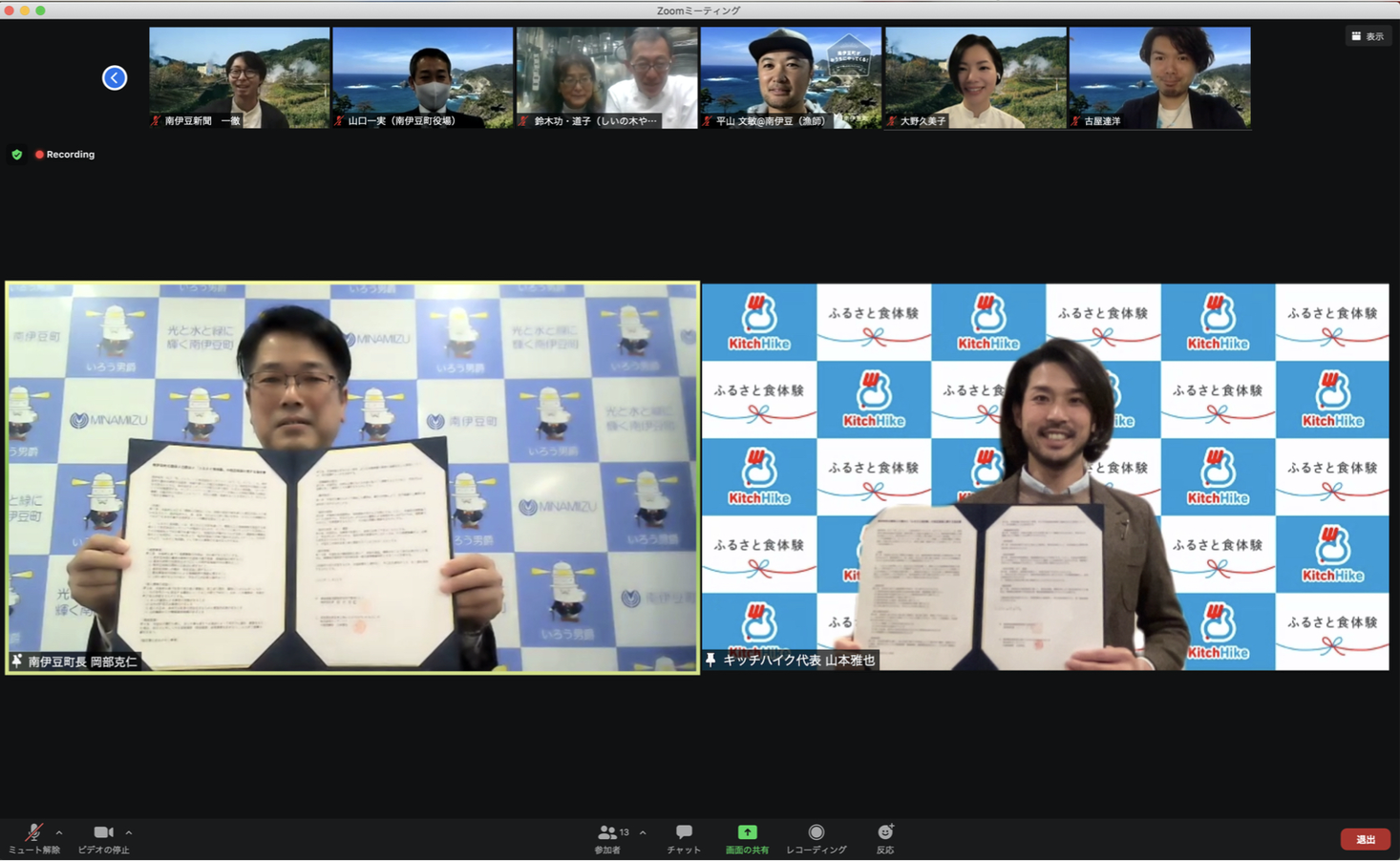
Task: Expand the arrow next to 参加者
Action: pos(643,832)
